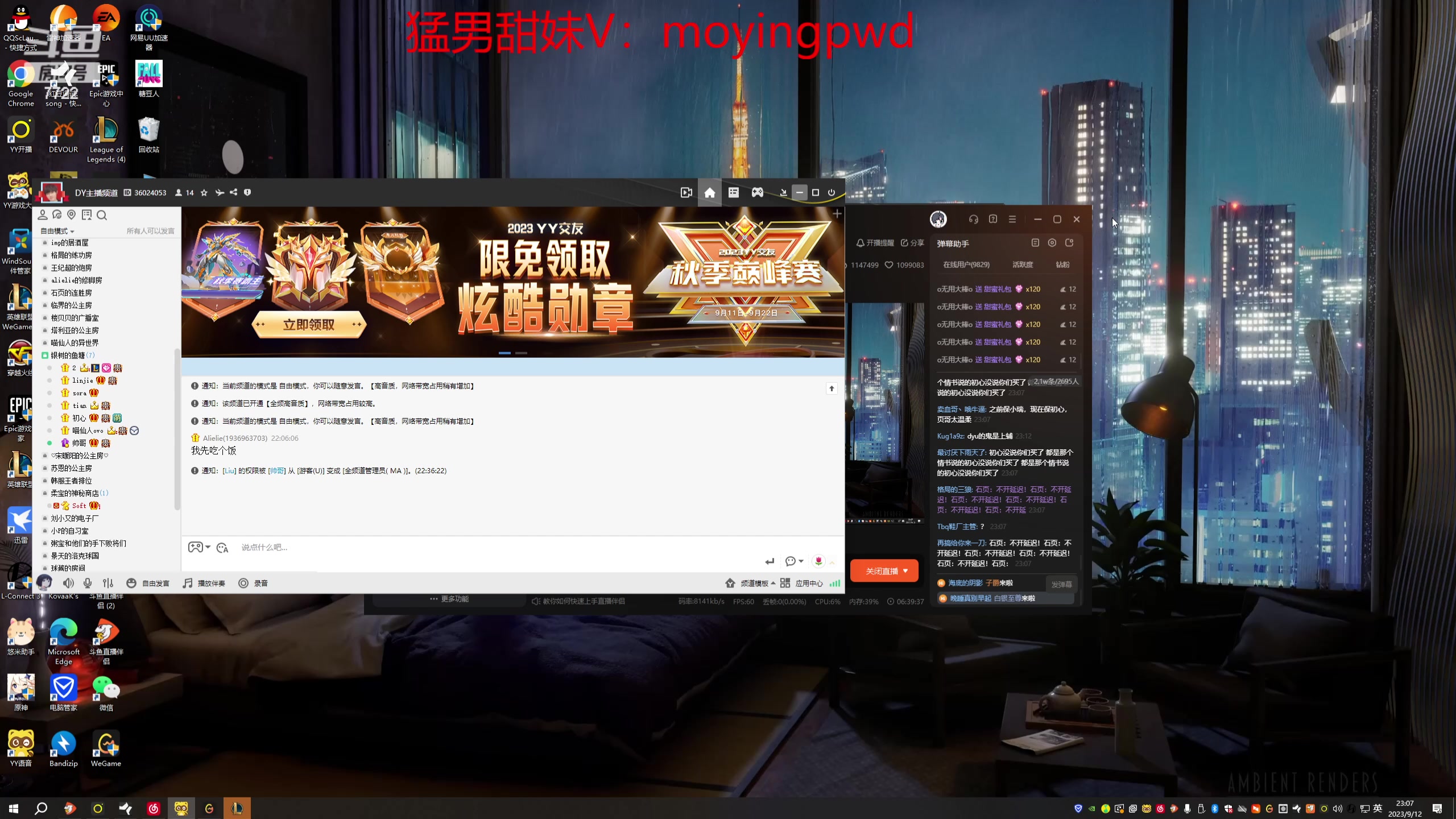This screenshot has width=1456, height=819.
Task: Toggle 录音 recording
Action: click(253, 583)
